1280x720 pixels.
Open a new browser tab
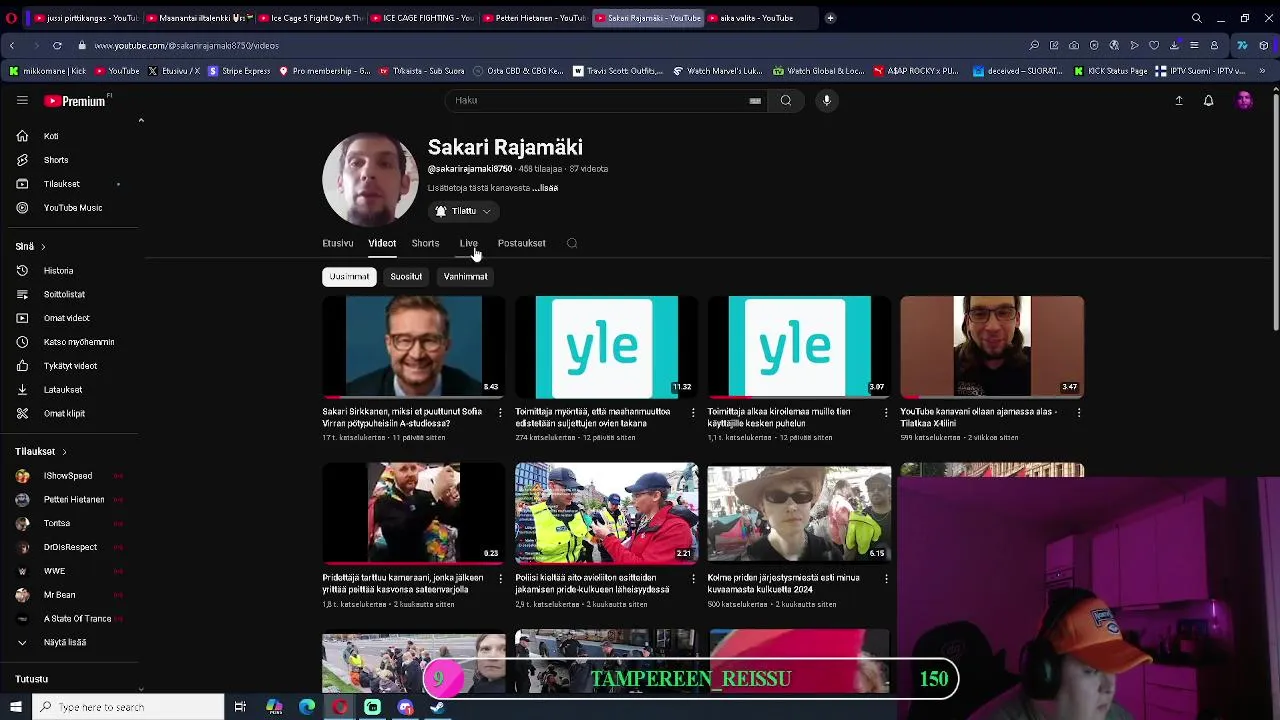pos(830,18)
